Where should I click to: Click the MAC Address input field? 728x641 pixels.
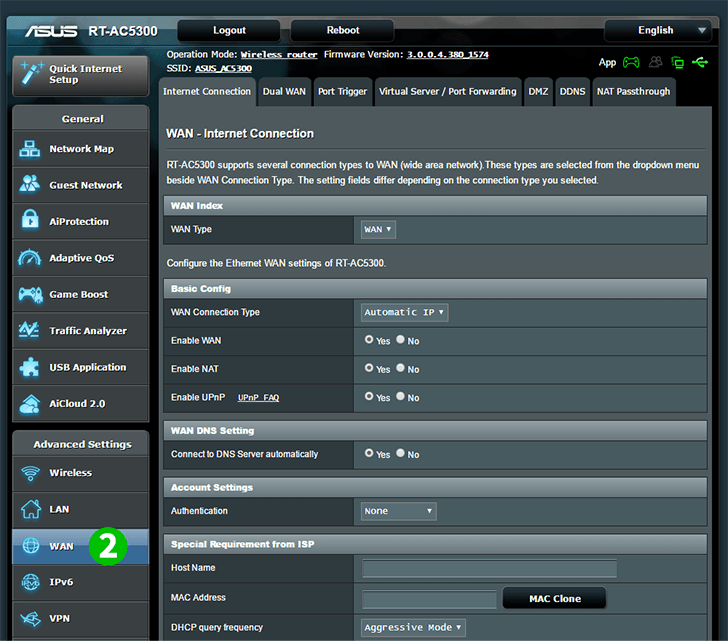(429, 599)
